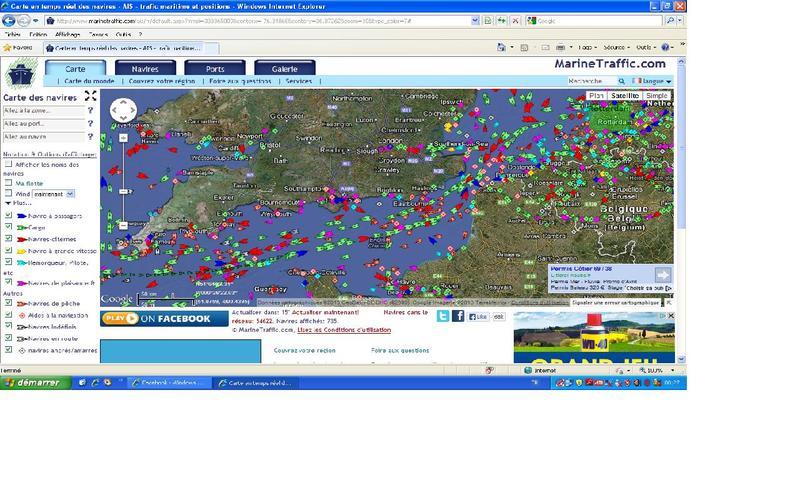Viewport: 800px width, 500px height.
Task: Zoom in with the map plus button
Action: [x=123, y=138]
